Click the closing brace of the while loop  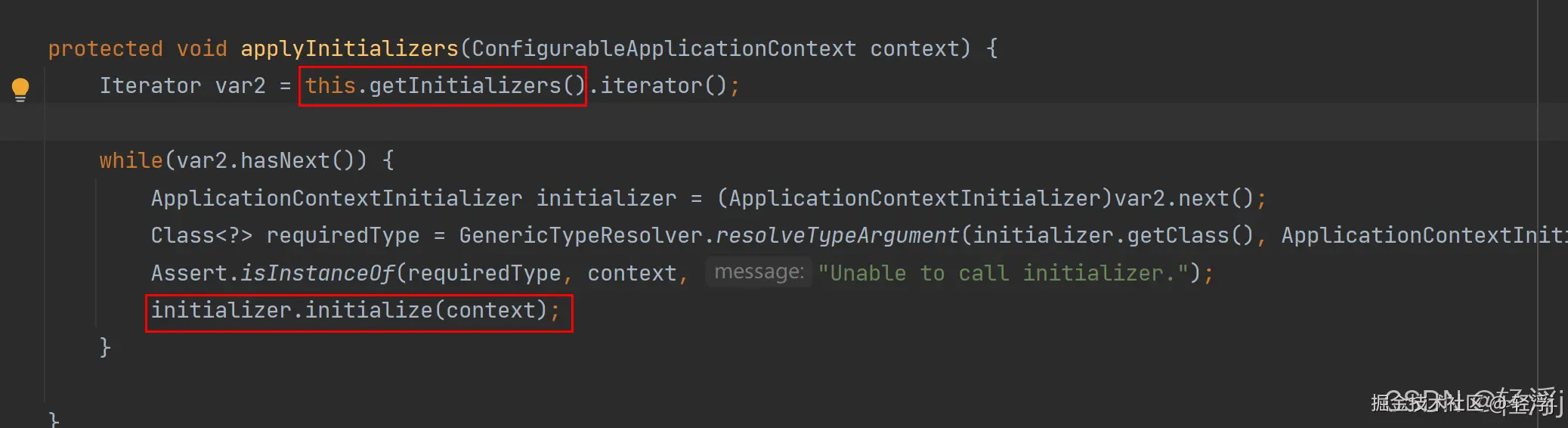[105, 347]
